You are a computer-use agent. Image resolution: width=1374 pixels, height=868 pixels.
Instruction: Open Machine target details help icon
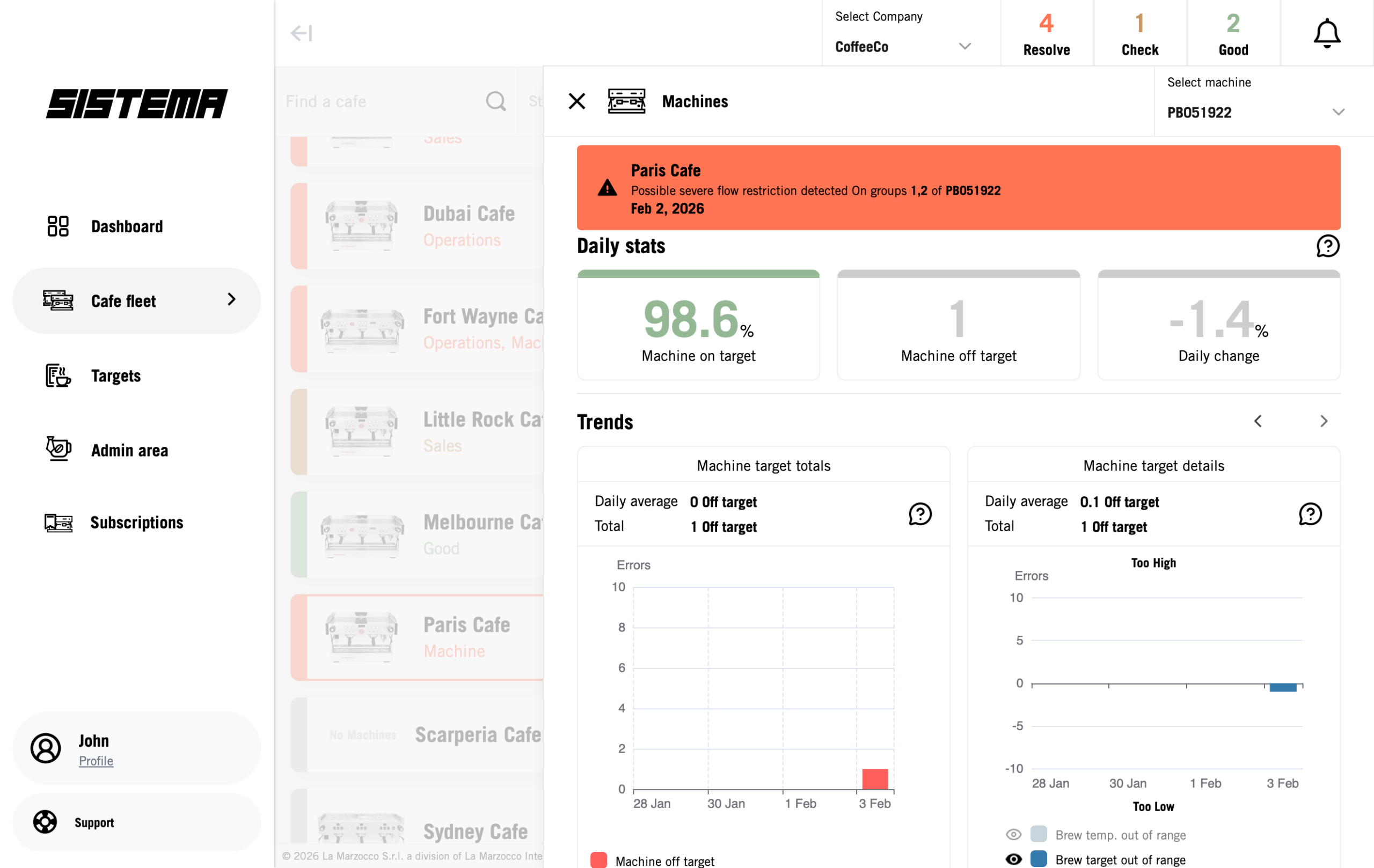pos(1310,514)
